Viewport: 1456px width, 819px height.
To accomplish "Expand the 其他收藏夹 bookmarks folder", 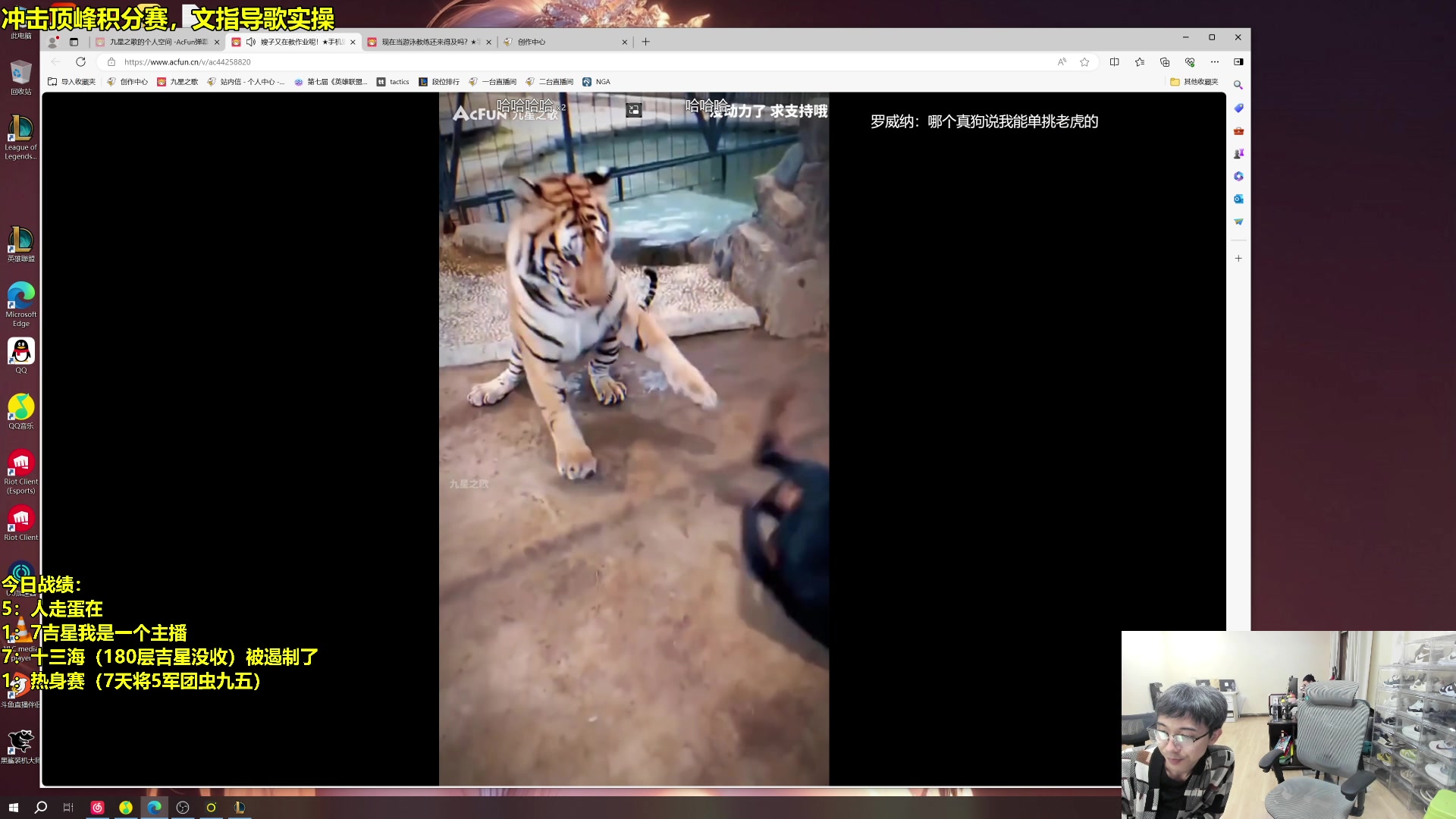I will point(1194,82).
